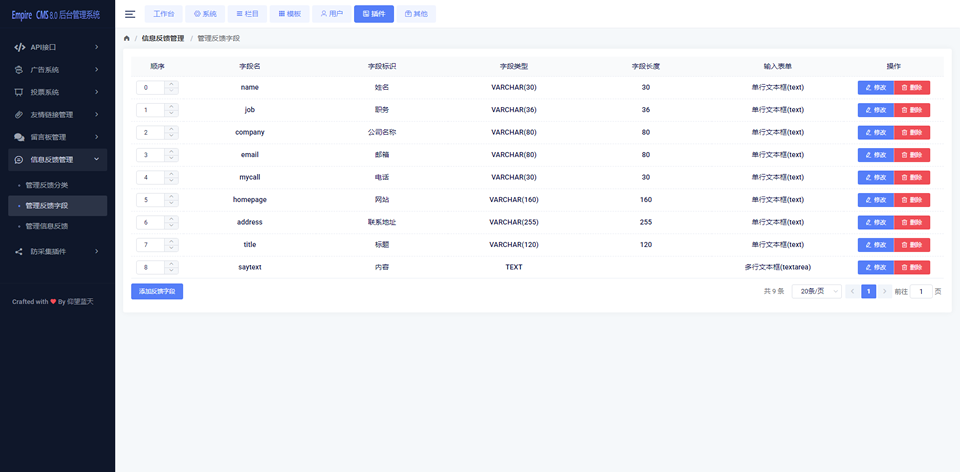This screenshot has width=960, height=472.
Task: Expand the API接口 sidebar chevron
Action: click(x=97, y=47)
